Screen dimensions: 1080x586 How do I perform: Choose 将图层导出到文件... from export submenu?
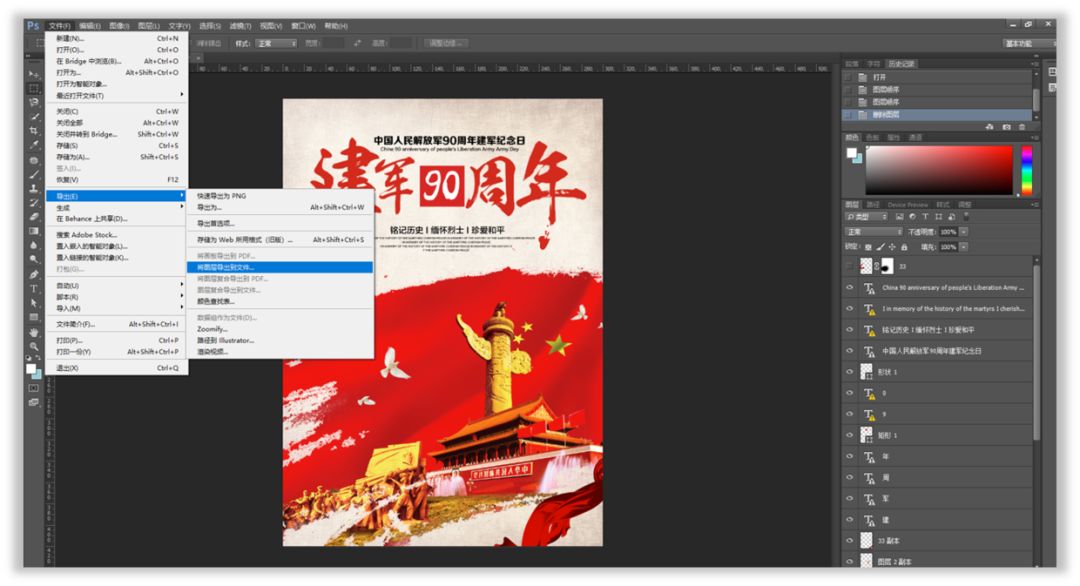280,267
